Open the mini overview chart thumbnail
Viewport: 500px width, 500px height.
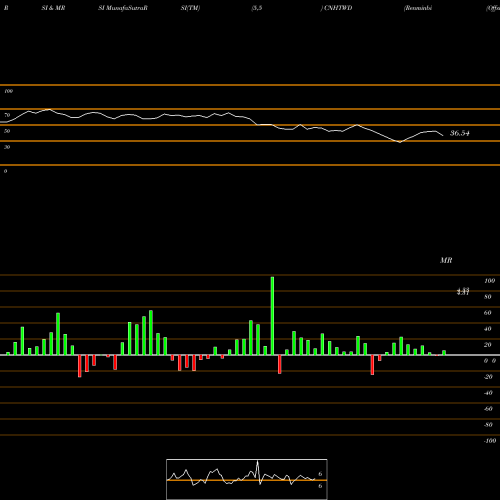[x=247, y=479]
